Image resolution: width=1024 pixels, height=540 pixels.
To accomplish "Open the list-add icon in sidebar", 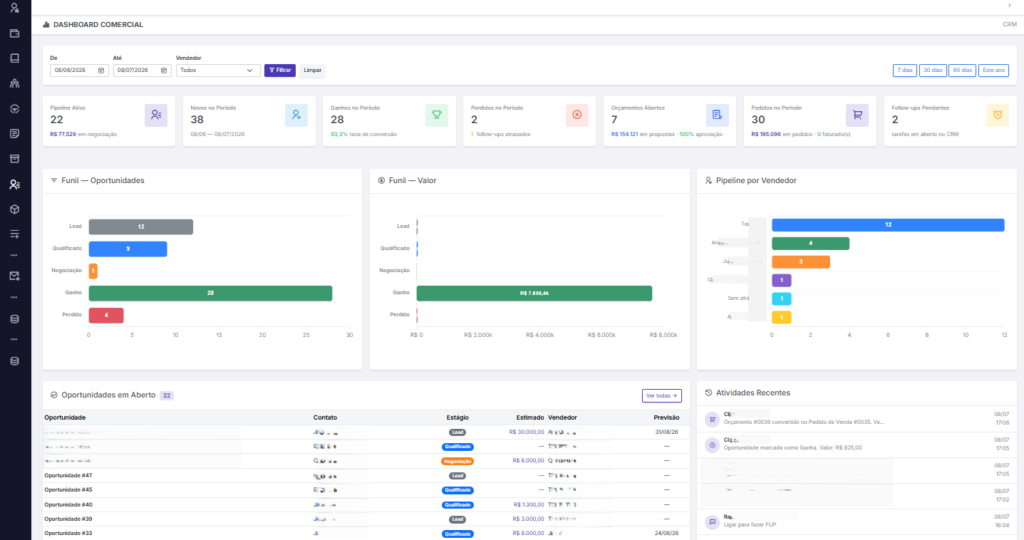I will 14,234.
